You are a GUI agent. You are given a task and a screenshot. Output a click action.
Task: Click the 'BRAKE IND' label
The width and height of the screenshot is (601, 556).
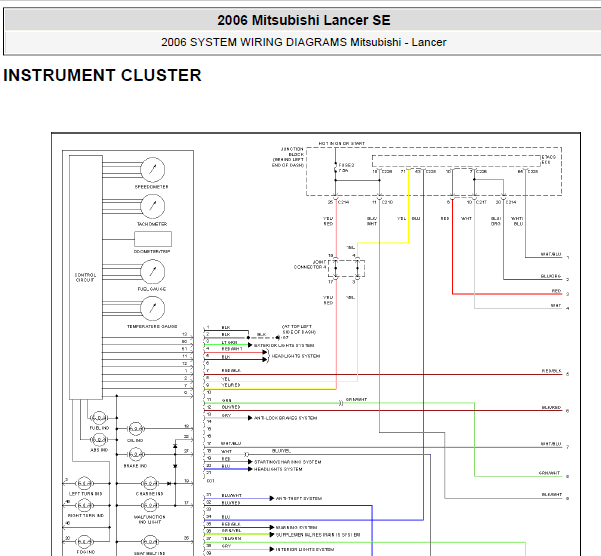click(x=135, y=466)
